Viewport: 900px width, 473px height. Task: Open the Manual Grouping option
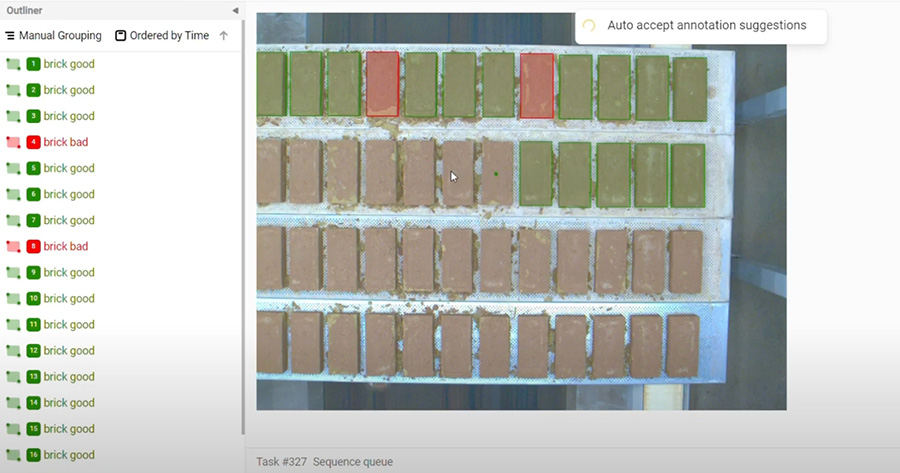tap(53, 36)
